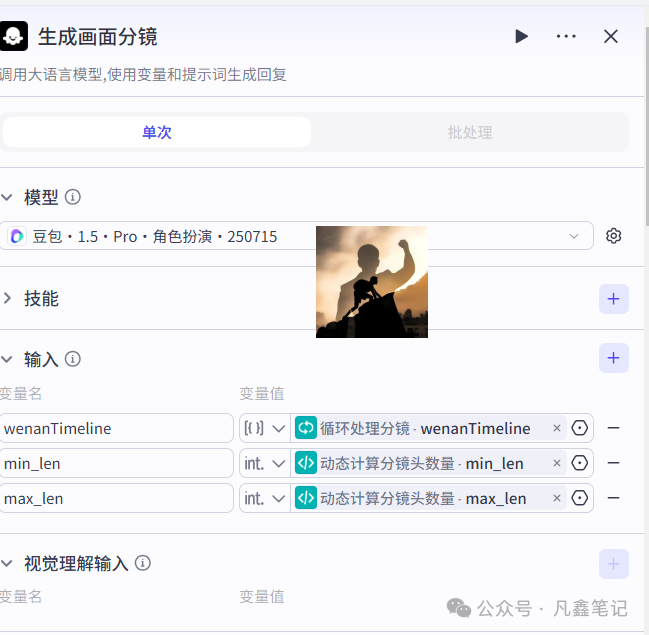Viewport: 649px width, 635px height.
Task: Show info tooltip beside 视觉理解输入
Action: 143,563
